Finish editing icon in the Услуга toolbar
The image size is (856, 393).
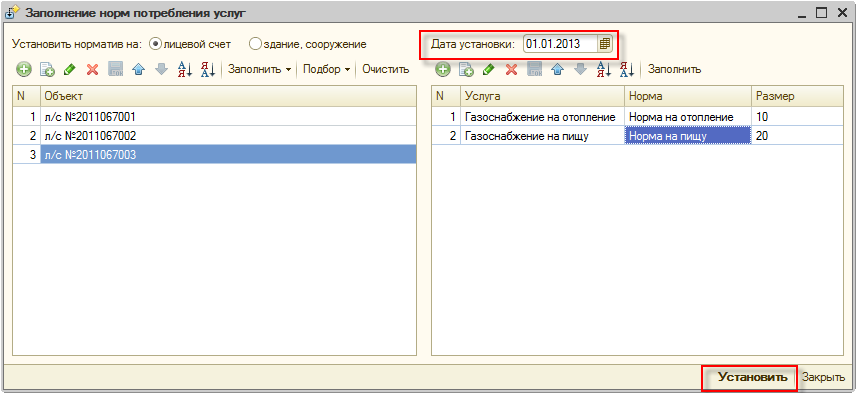(534, 69)
